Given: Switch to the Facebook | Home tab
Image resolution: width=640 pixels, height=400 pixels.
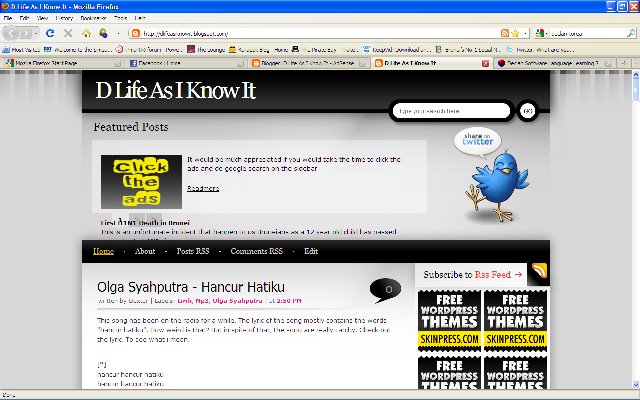Looking at the screenshot, I should point(187,63).
